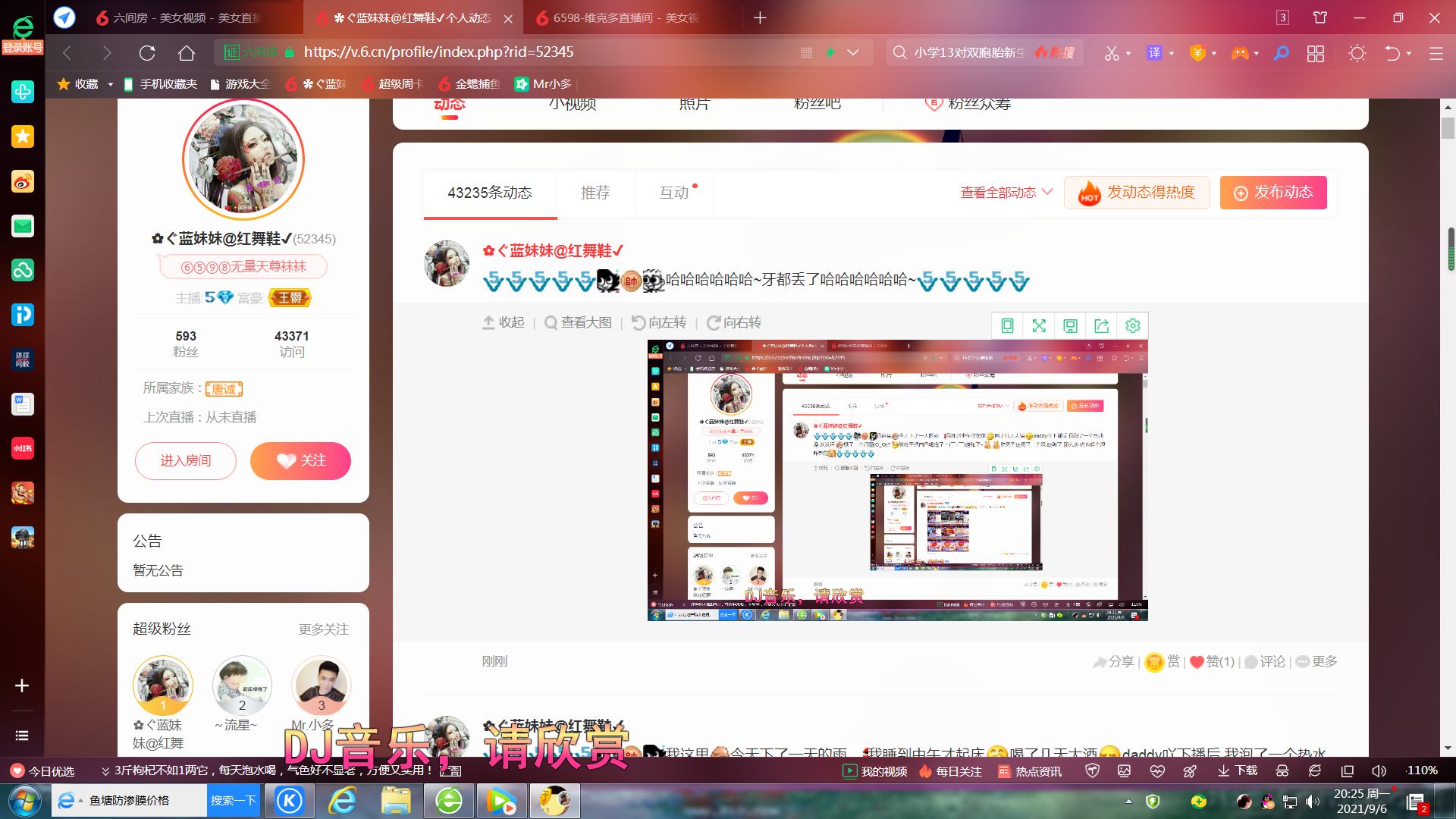Expand the news ticker chevron in status bar
Screen dimensions: 1456x819
(105, 771)
